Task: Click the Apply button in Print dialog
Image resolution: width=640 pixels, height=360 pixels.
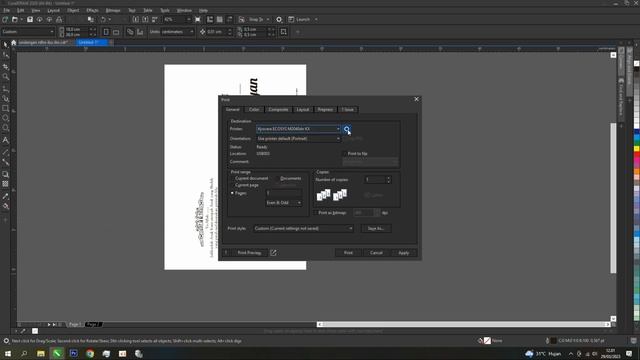Action: click(404, 253)
